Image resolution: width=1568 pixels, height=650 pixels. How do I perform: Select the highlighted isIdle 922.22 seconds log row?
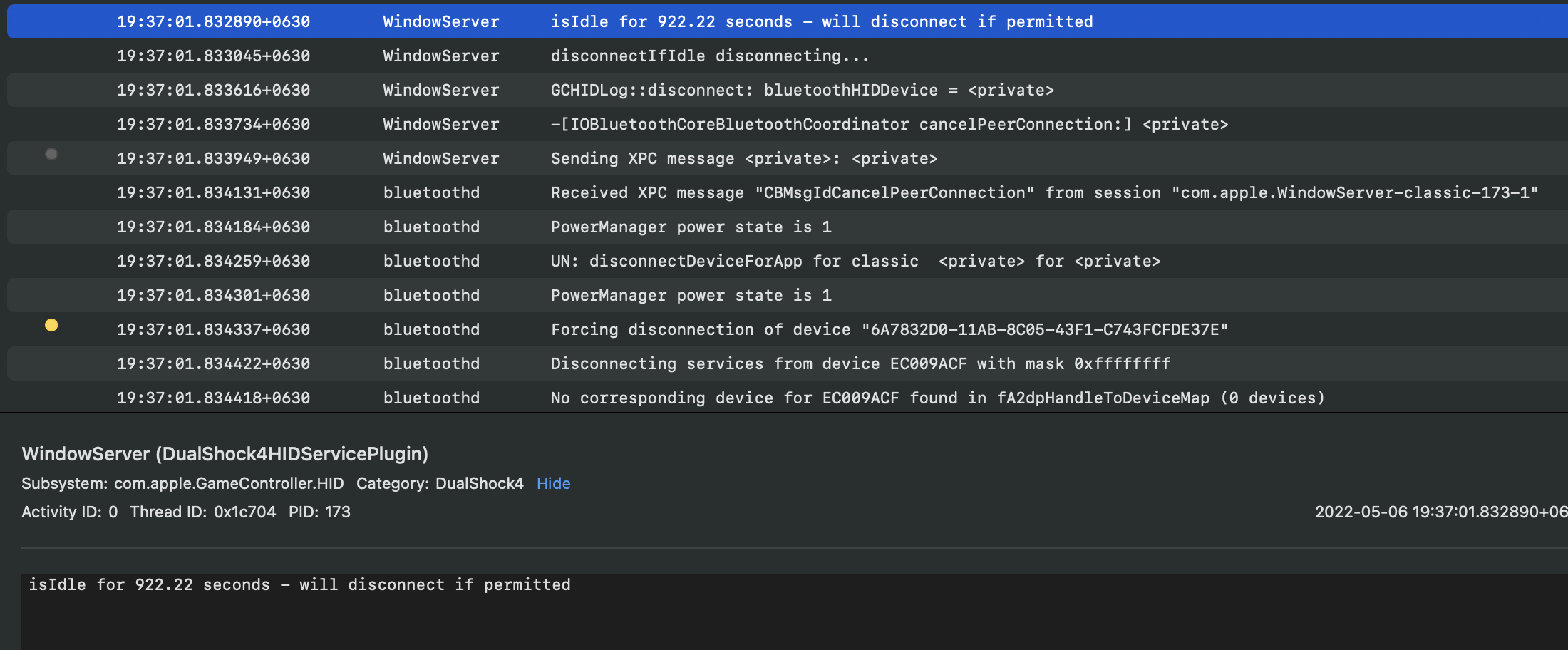pos(821,22)
